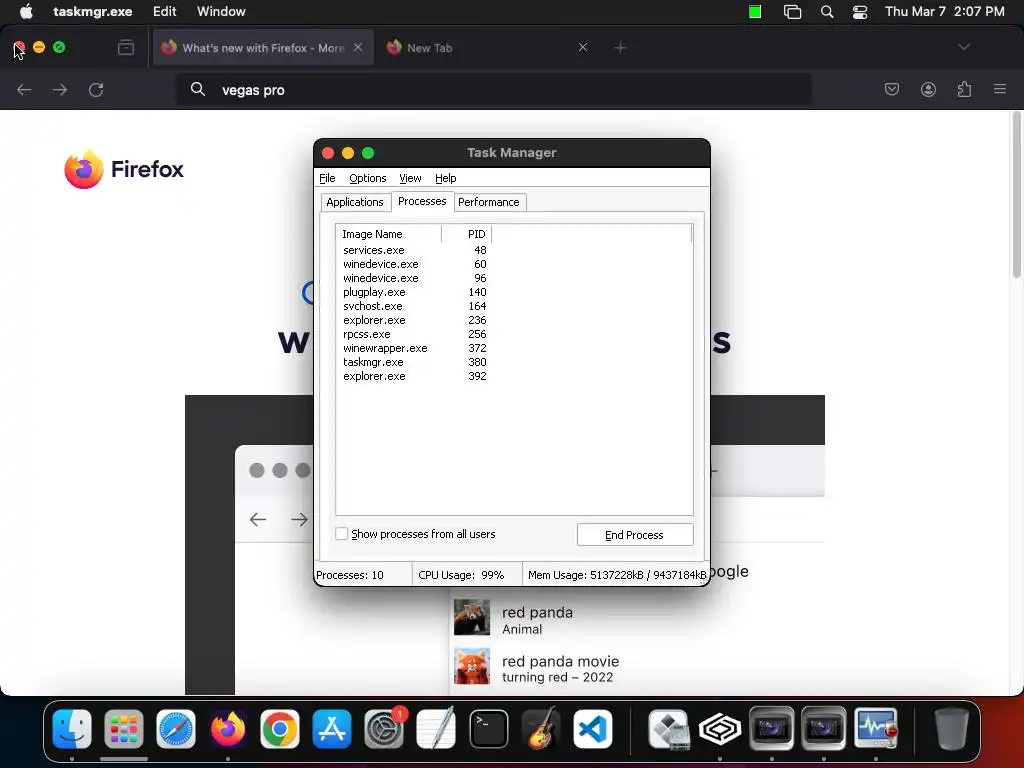This screenshot has width=1024, height=768.
Task: Click the date and time in menu bar
Action: click(x=944, y=12)
